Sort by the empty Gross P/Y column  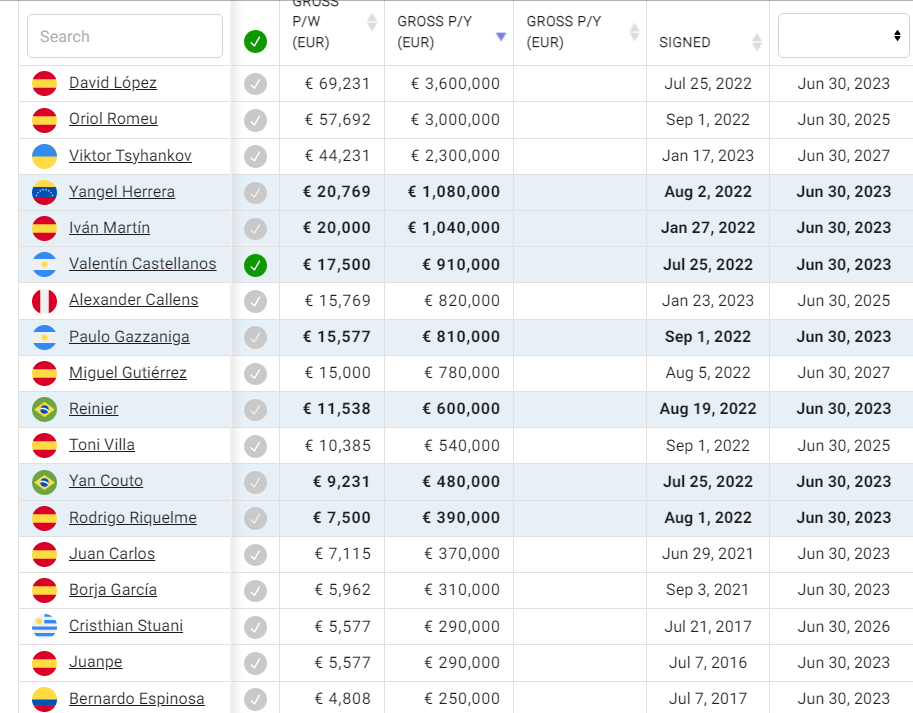(x=634, y=32)
